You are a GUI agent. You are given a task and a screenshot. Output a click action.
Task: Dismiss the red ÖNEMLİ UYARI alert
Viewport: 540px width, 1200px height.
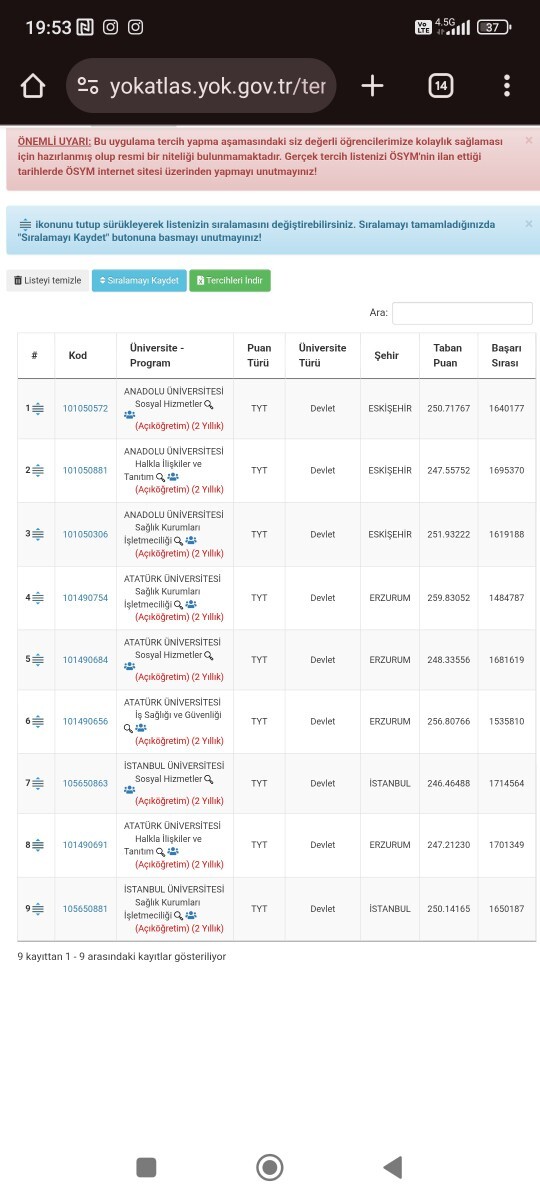coord(529,141)
